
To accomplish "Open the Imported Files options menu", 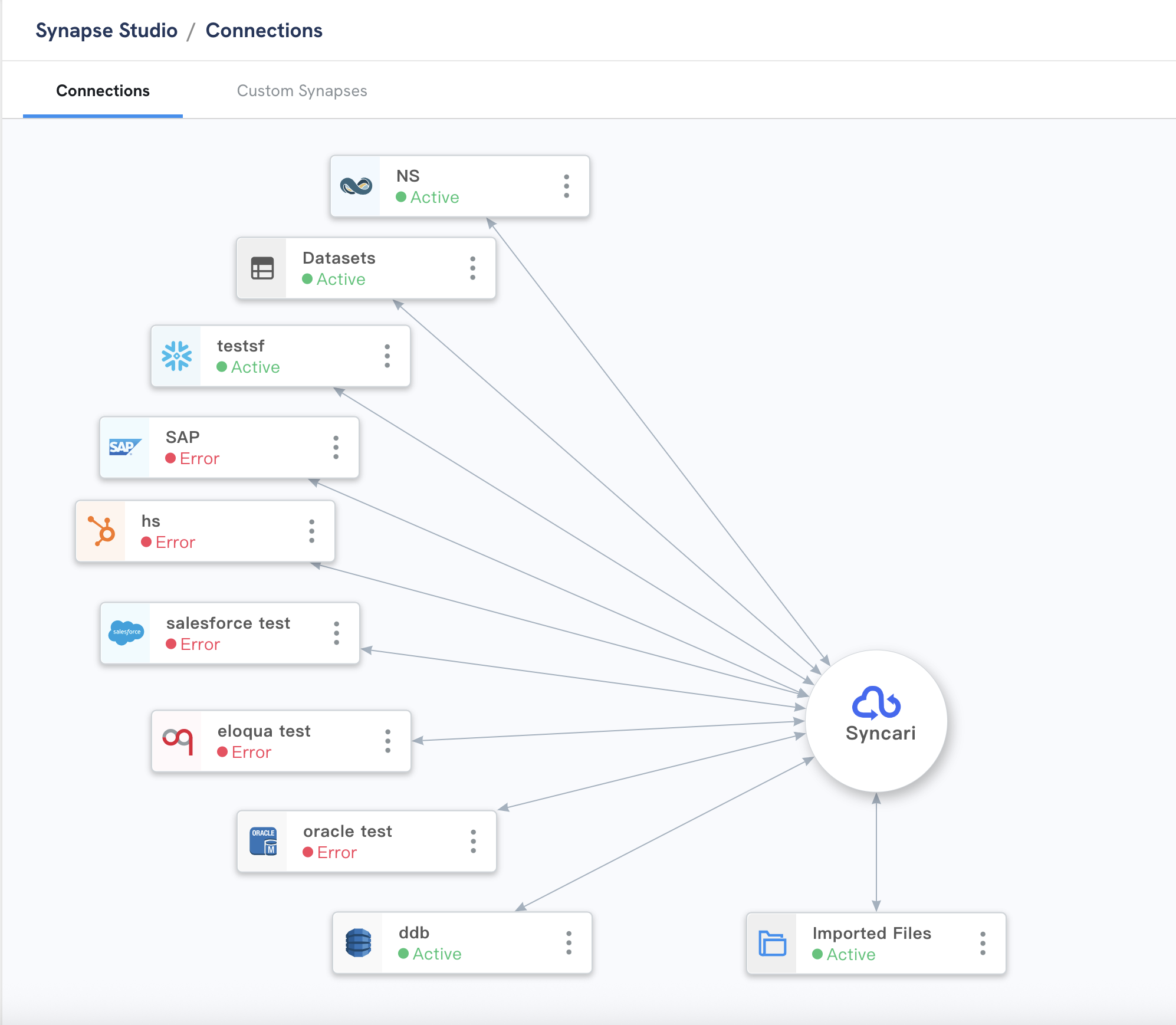I will coord(983,944).
